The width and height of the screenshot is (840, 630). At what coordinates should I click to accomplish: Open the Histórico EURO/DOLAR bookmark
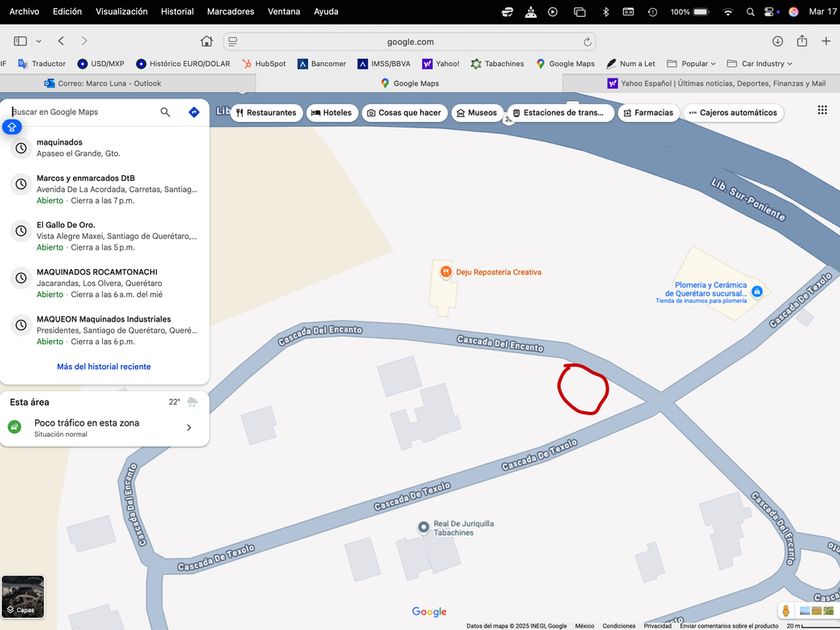(183, 63)
